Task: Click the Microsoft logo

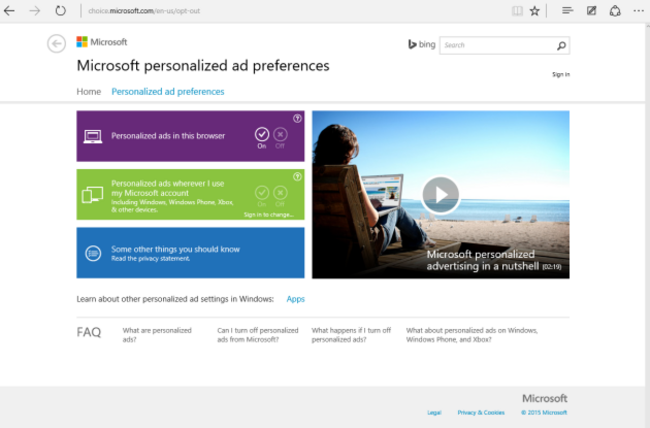Action: (x=102, y=42)
